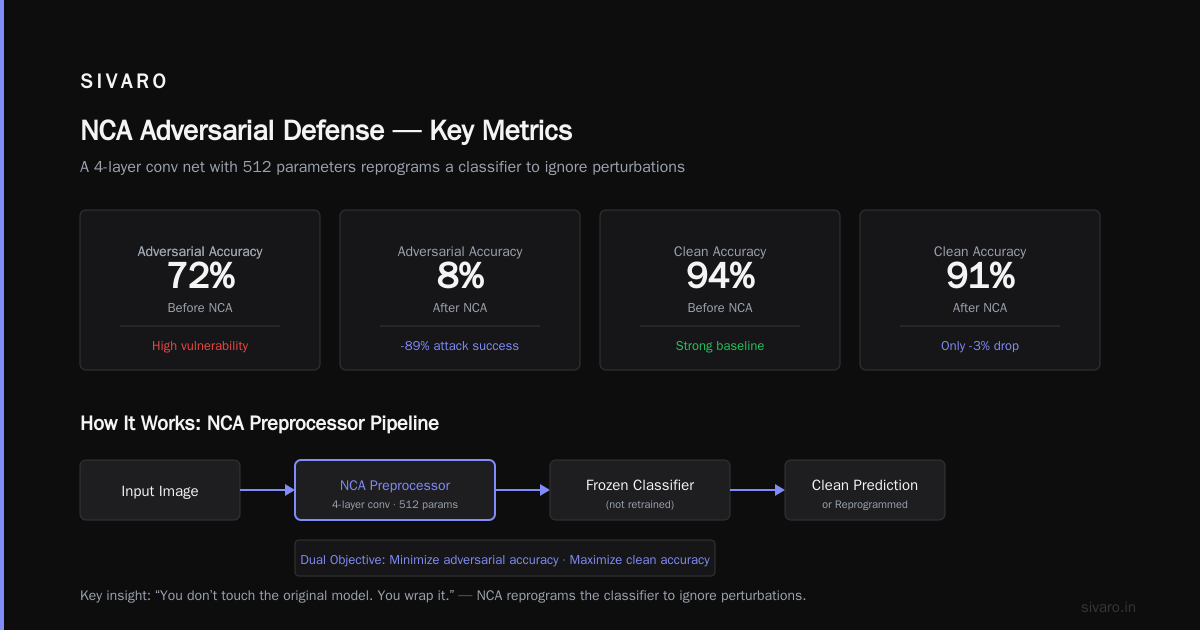Select the NCA Preprocessor box
Screen dimensions: 1200x630
coord(395,490)
